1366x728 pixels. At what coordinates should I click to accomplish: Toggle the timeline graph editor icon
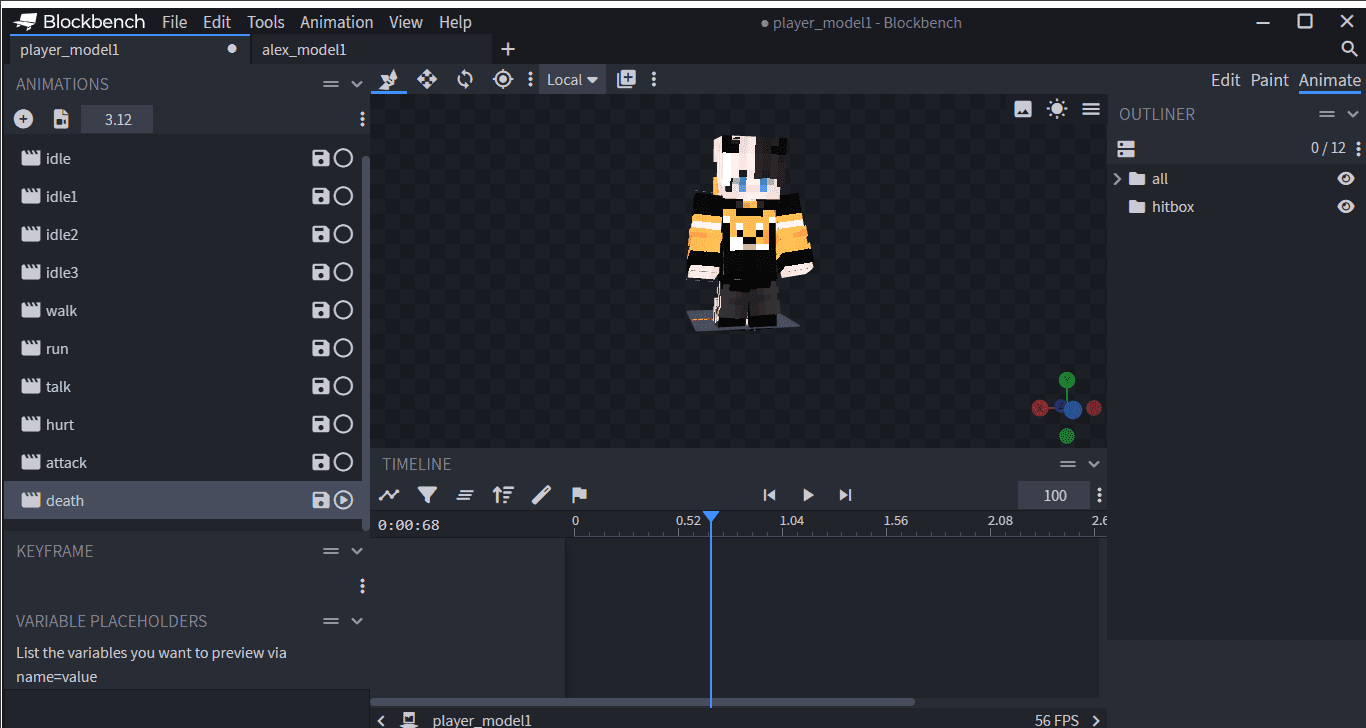tap(389, 495)
